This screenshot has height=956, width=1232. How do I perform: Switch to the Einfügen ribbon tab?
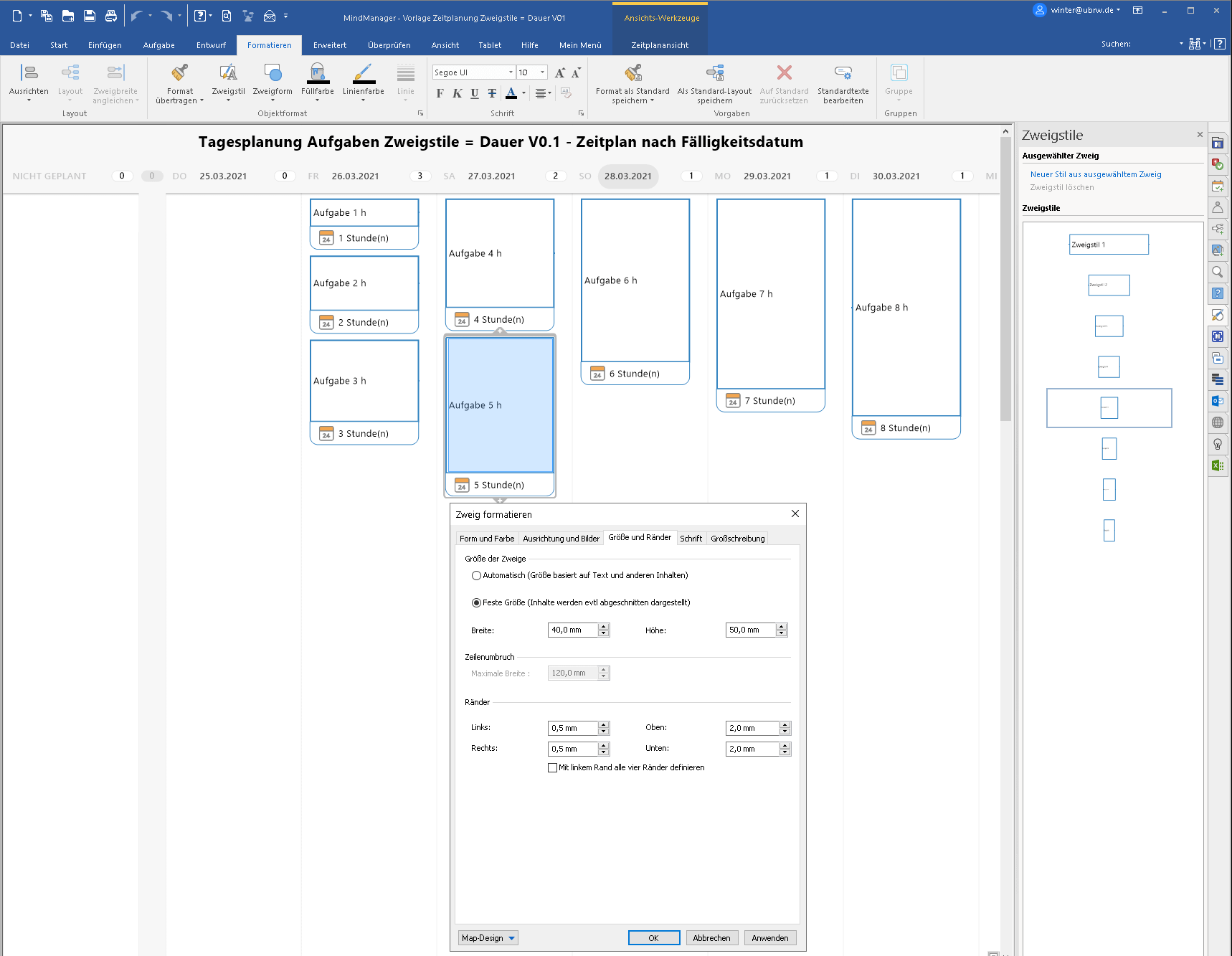[x=105, y=45]
